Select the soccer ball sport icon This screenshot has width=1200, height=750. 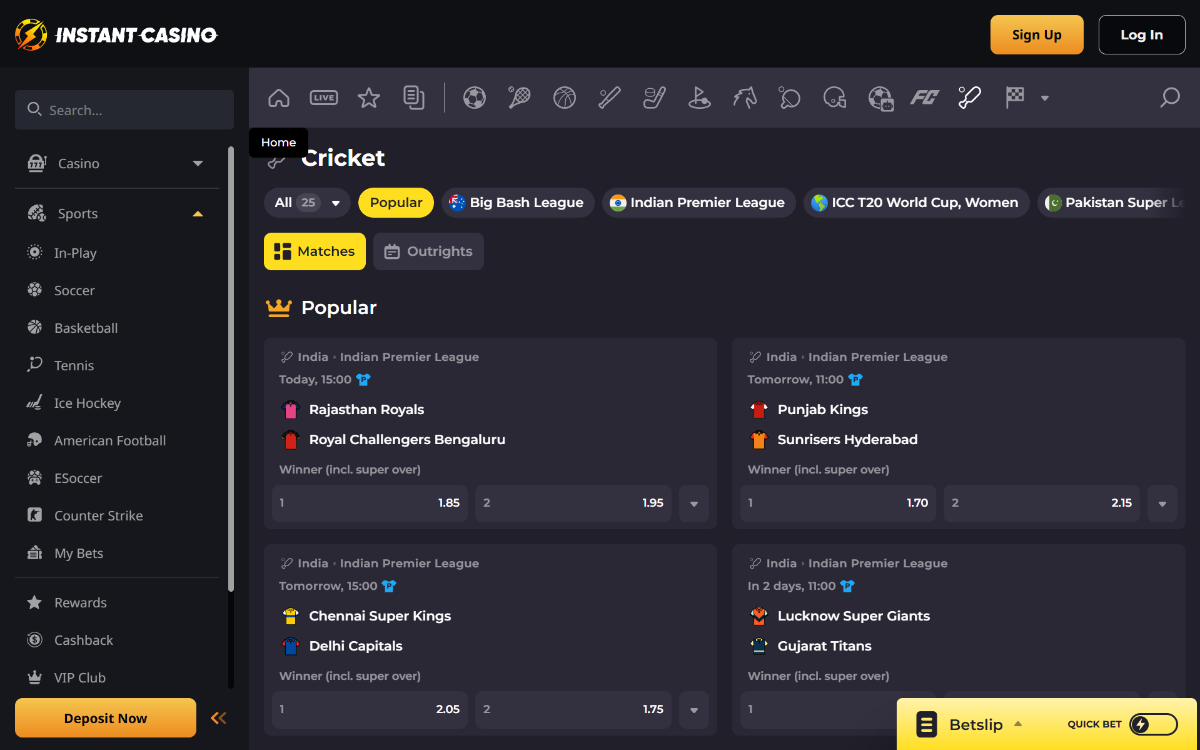(474, 98)
